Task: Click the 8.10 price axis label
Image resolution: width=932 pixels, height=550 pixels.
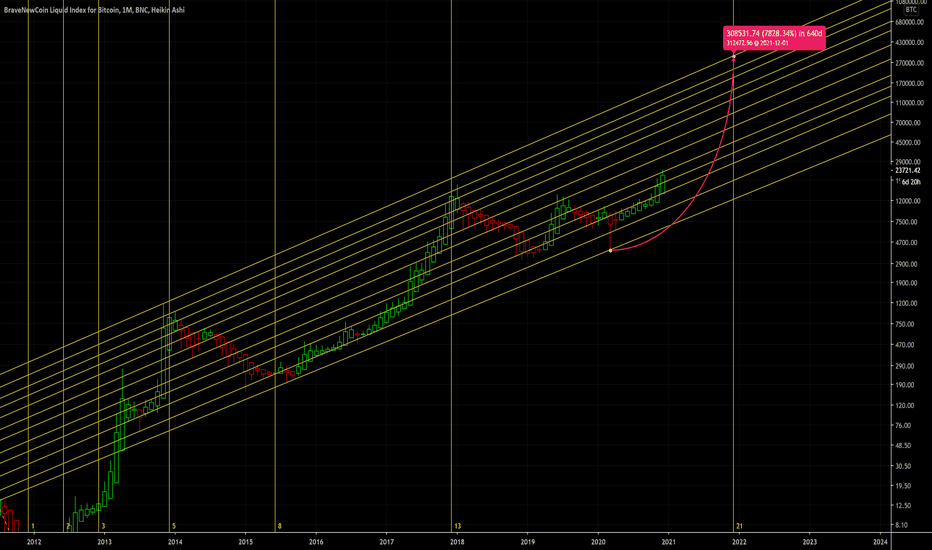Action: (x=902, y=525)
